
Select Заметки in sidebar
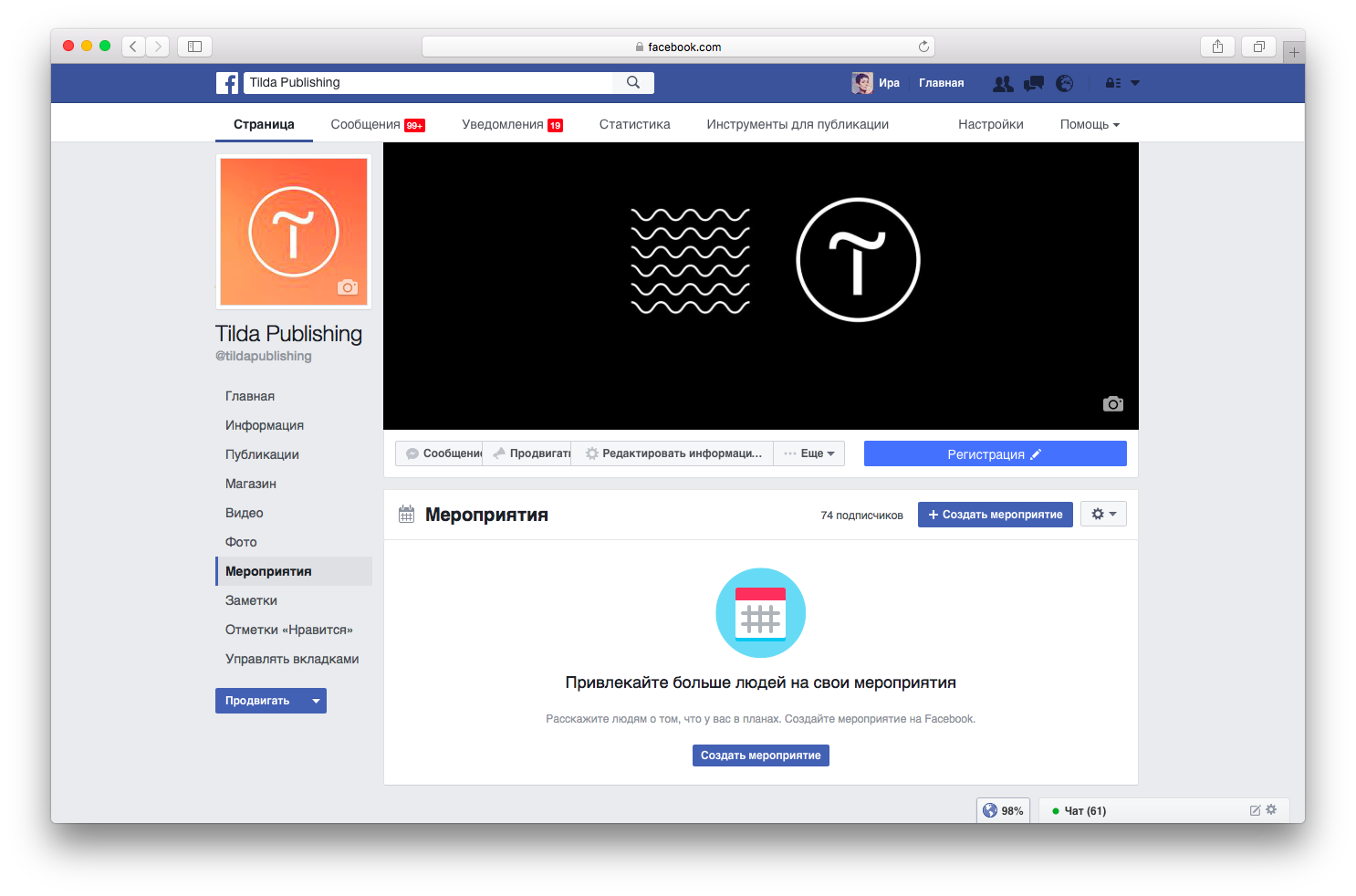251,600
